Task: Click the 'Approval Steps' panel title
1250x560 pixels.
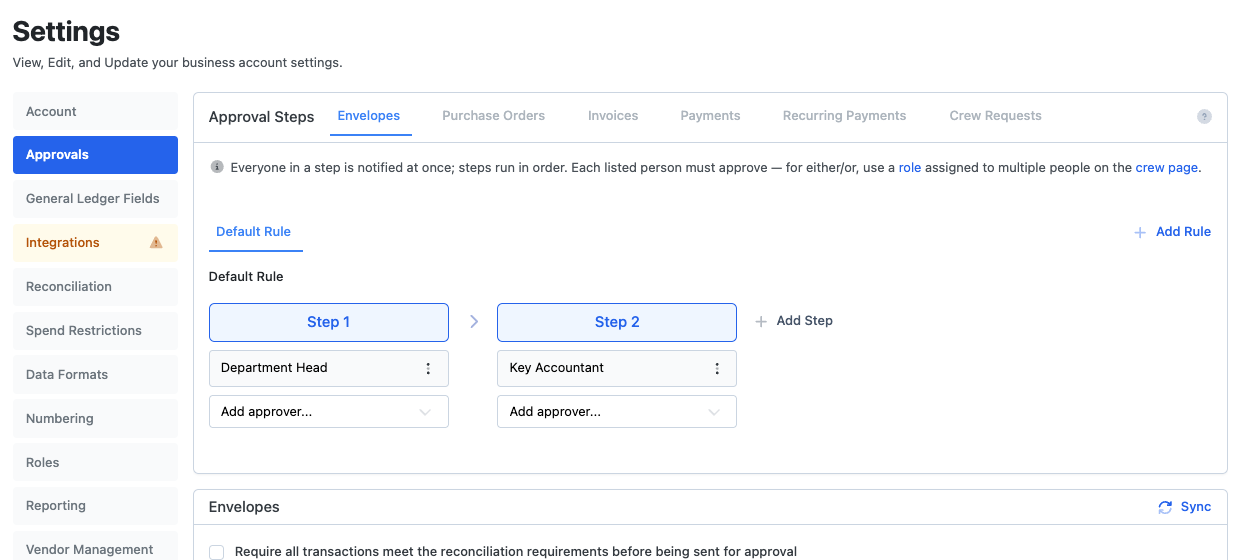Action: click(262, 117)
